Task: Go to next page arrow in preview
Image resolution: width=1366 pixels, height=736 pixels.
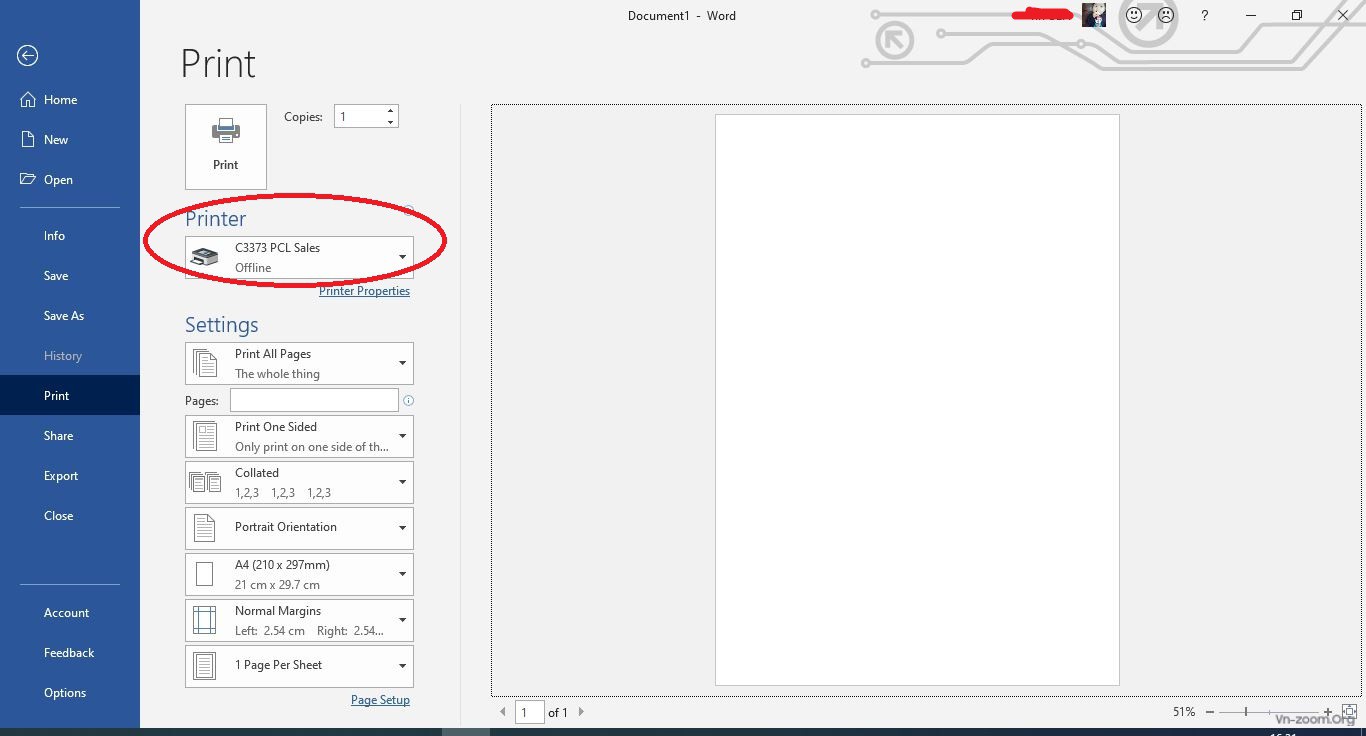Action: pos(581,712)
